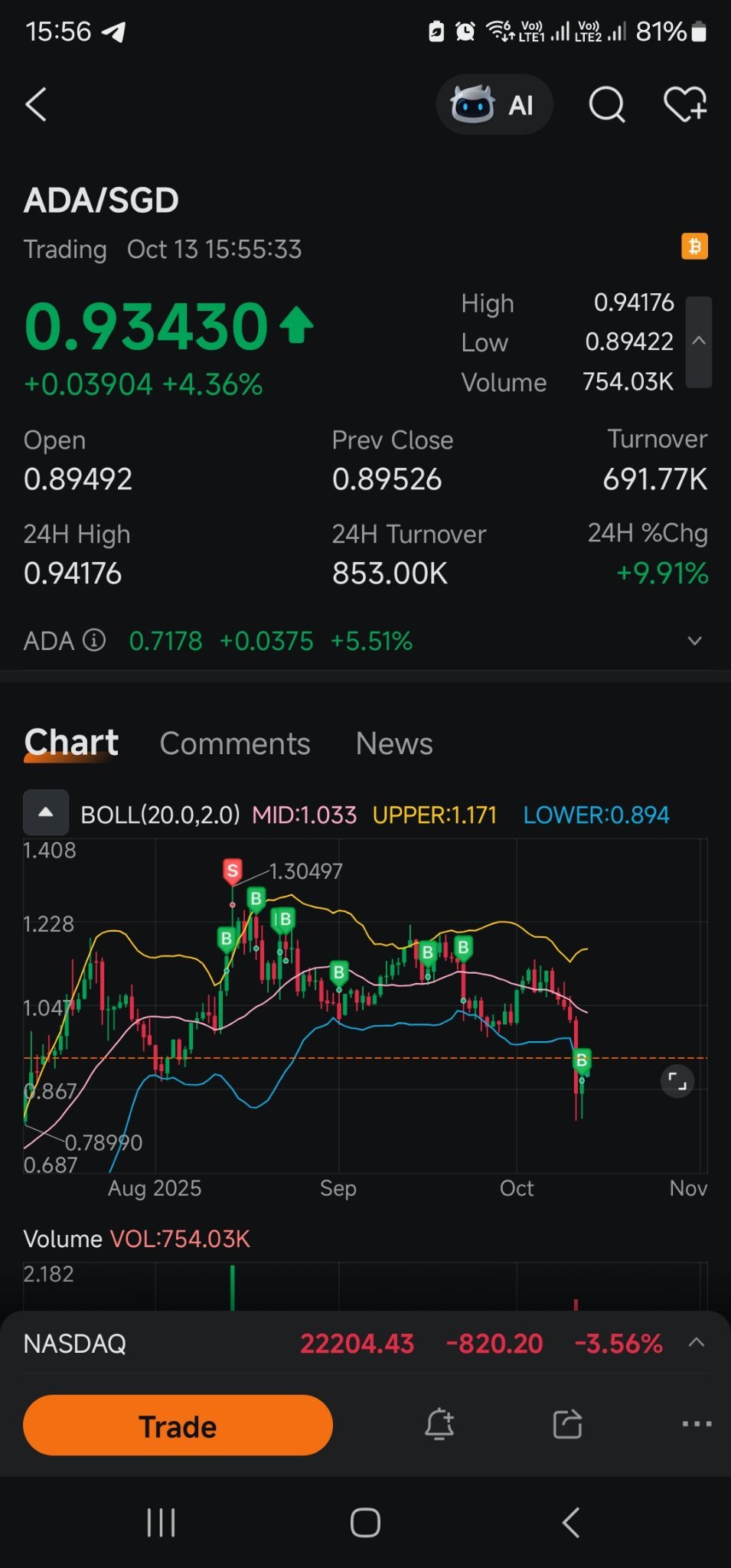
Task: Tap Android home navigation button
Action: [365, 1523]
